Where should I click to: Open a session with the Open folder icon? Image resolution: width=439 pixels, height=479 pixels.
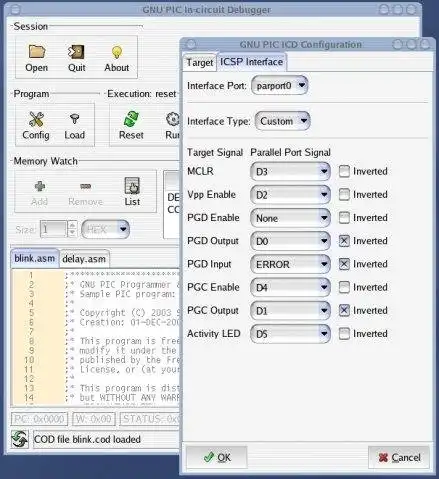point(37,52)
